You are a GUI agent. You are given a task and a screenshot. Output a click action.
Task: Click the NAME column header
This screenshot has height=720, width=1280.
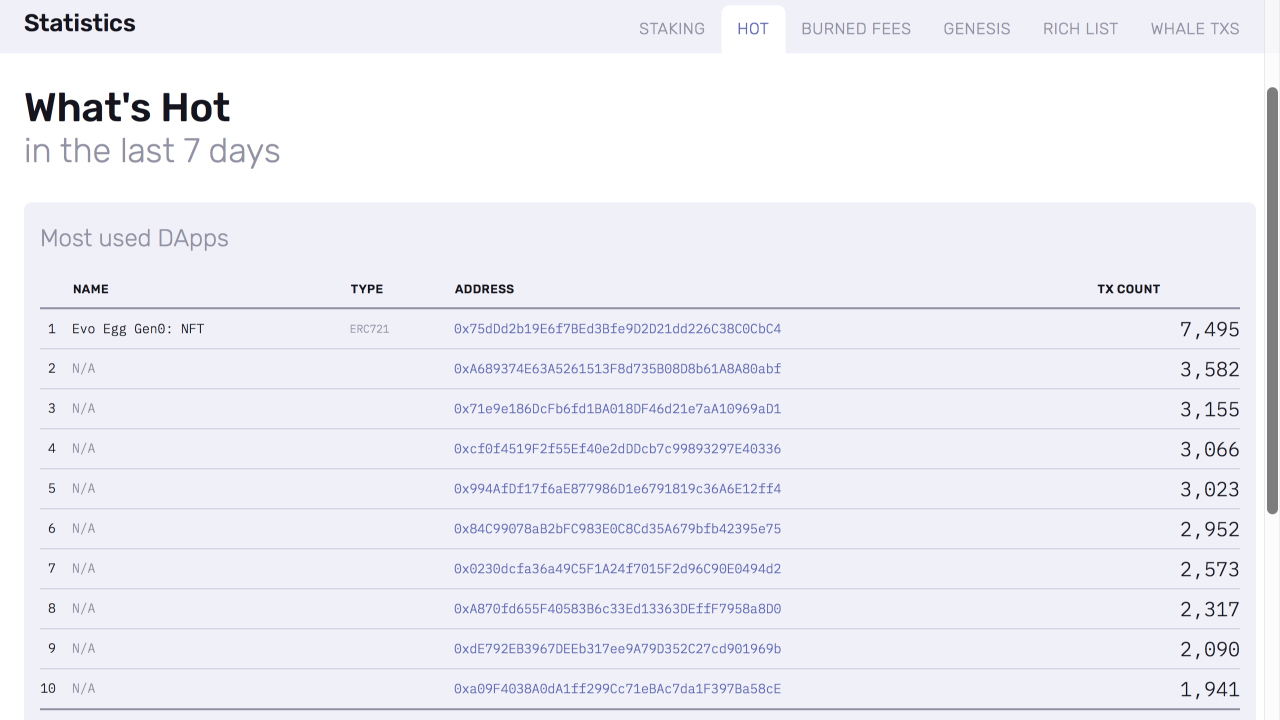pyautogui.click(x=91, y=289)
